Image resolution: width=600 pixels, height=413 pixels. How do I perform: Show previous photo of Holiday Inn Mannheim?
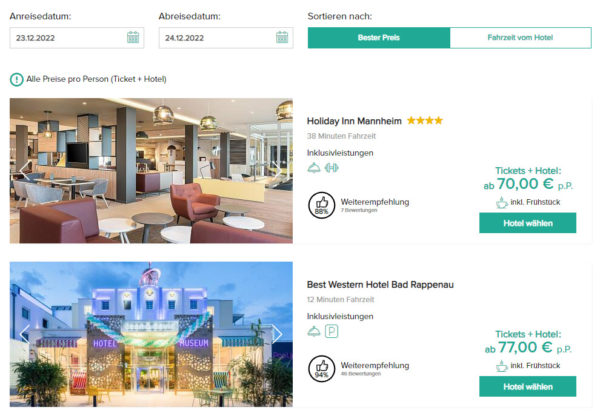coord(25,170)
